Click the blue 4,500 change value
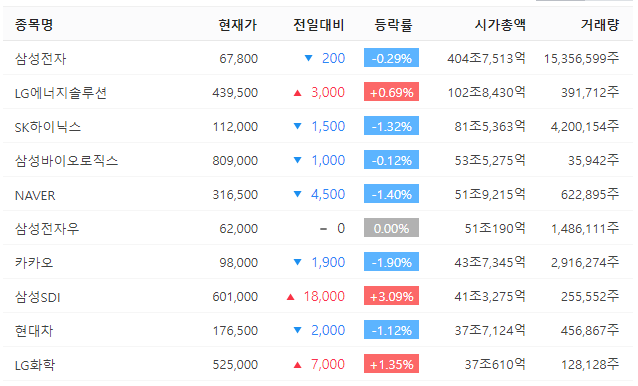The image size is (638, 386). [x=328, y=194]
